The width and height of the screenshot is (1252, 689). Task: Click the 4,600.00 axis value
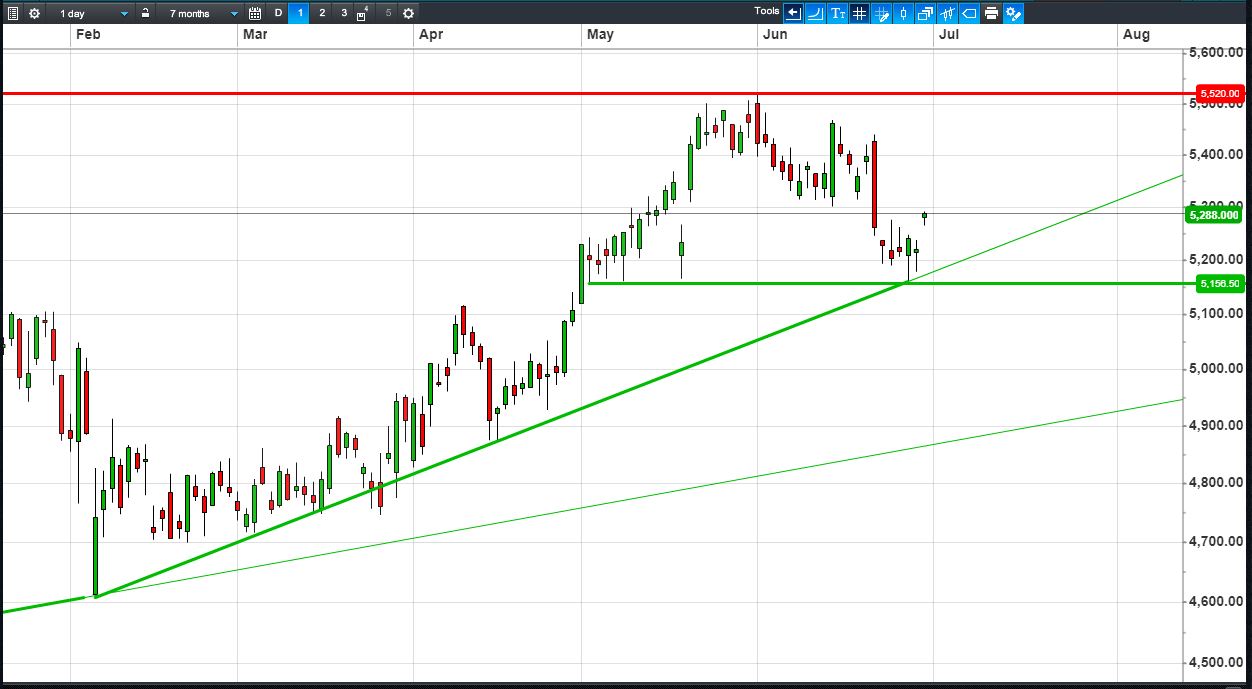point(1216,601)
